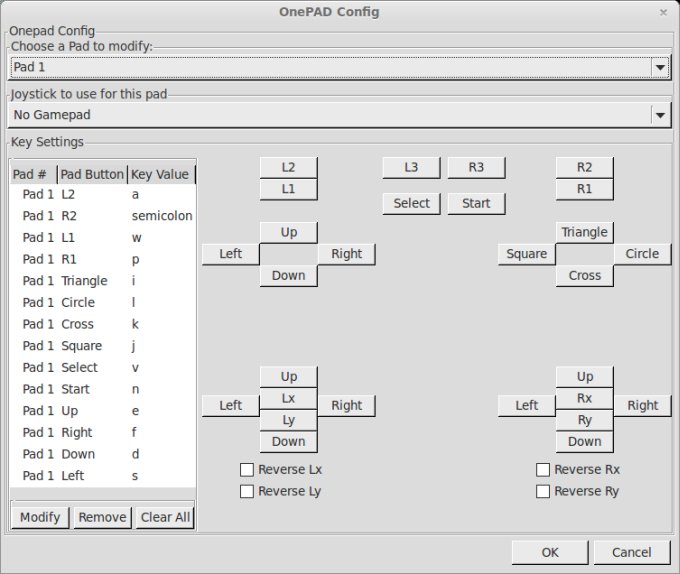Check the Reverse Lx checkbox
Screen dimensions: 680x574
tap(247, 470)
